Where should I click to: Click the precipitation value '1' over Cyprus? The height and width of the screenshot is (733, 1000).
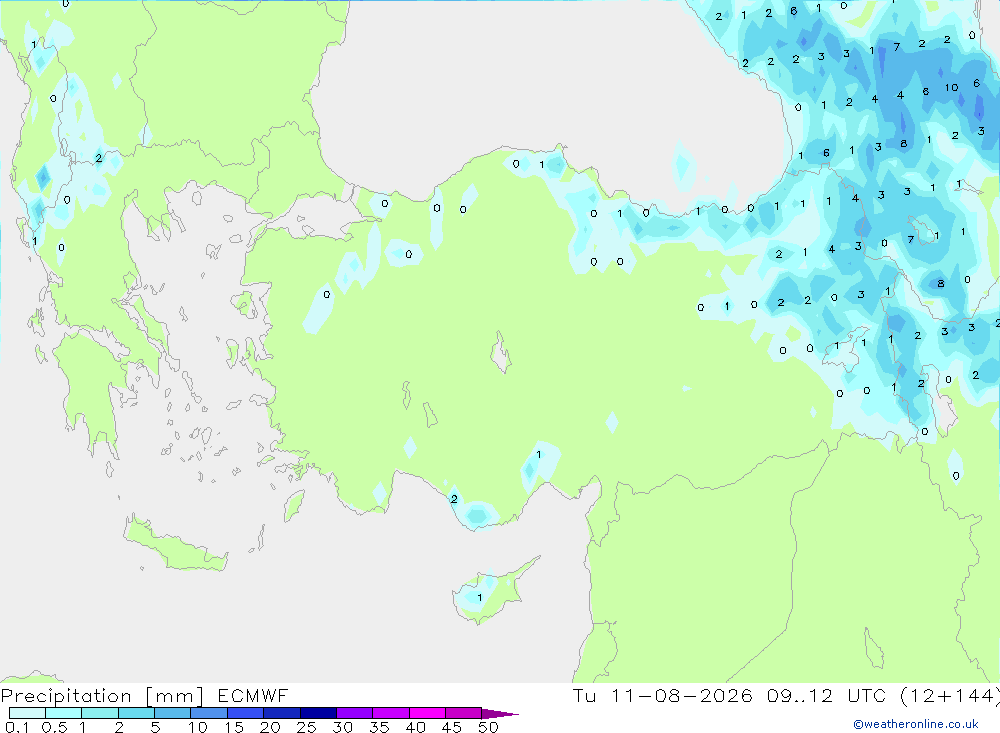coord(480,598)
